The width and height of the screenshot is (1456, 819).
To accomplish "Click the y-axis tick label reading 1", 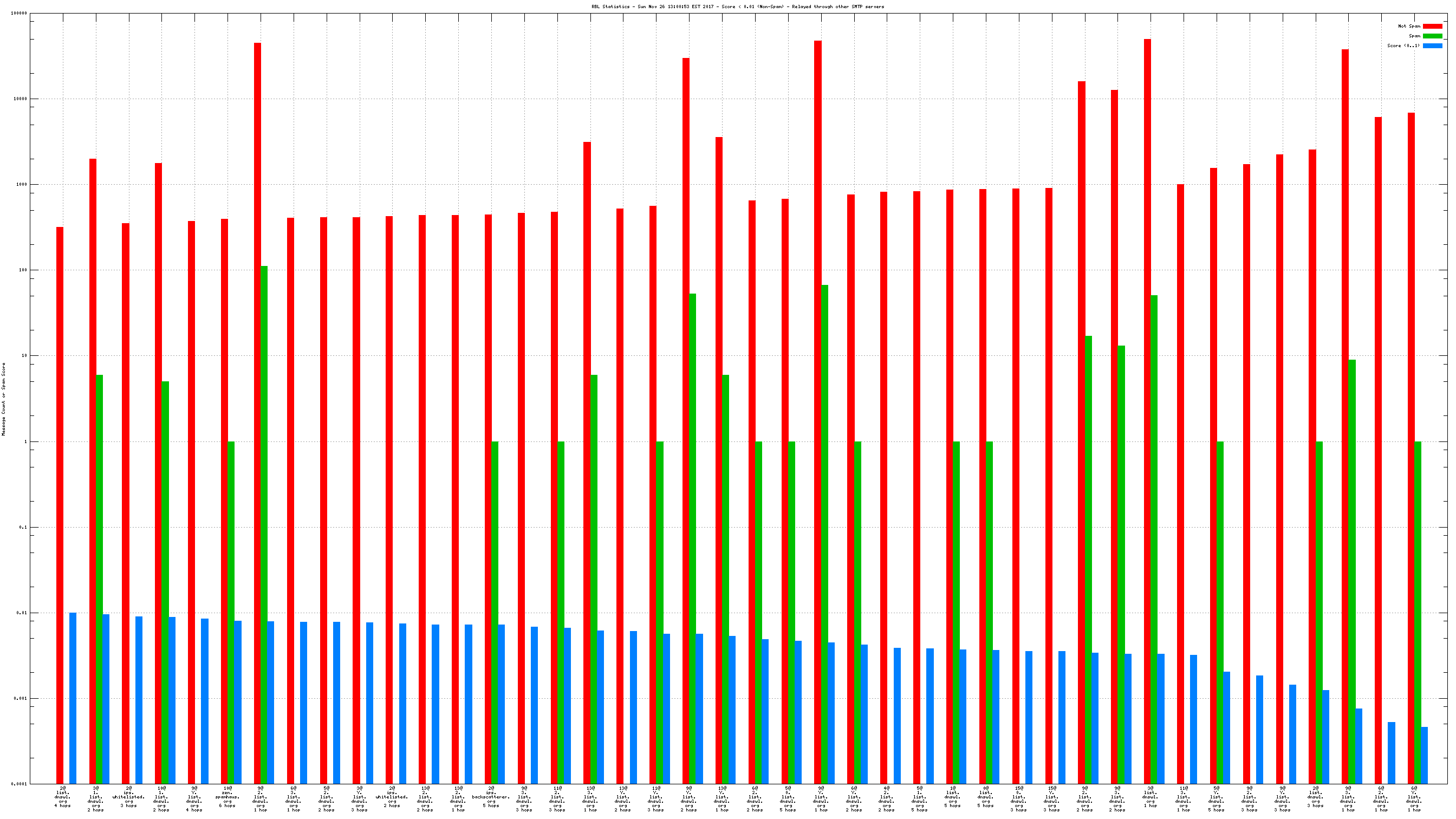I will coord(25,441).
